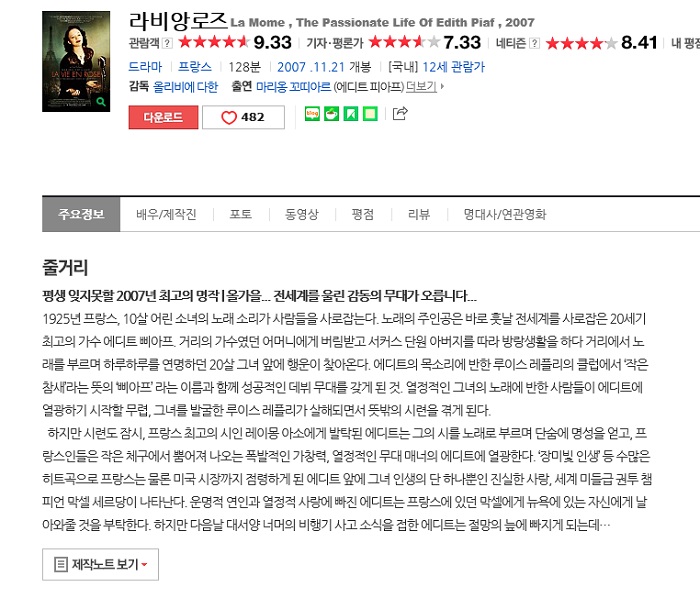Switch to the 포토 tab
The image size is (700, 598).
tap(241, 215)
